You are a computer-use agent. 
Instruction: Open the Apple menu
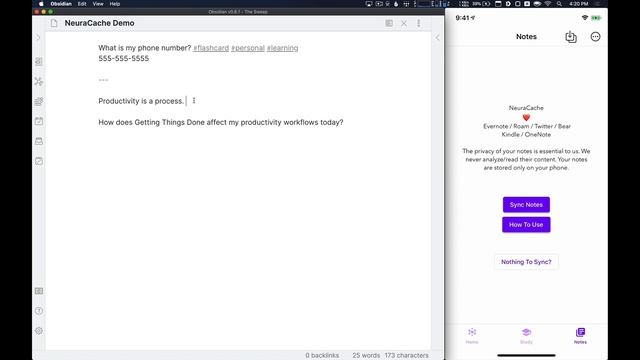41,4
